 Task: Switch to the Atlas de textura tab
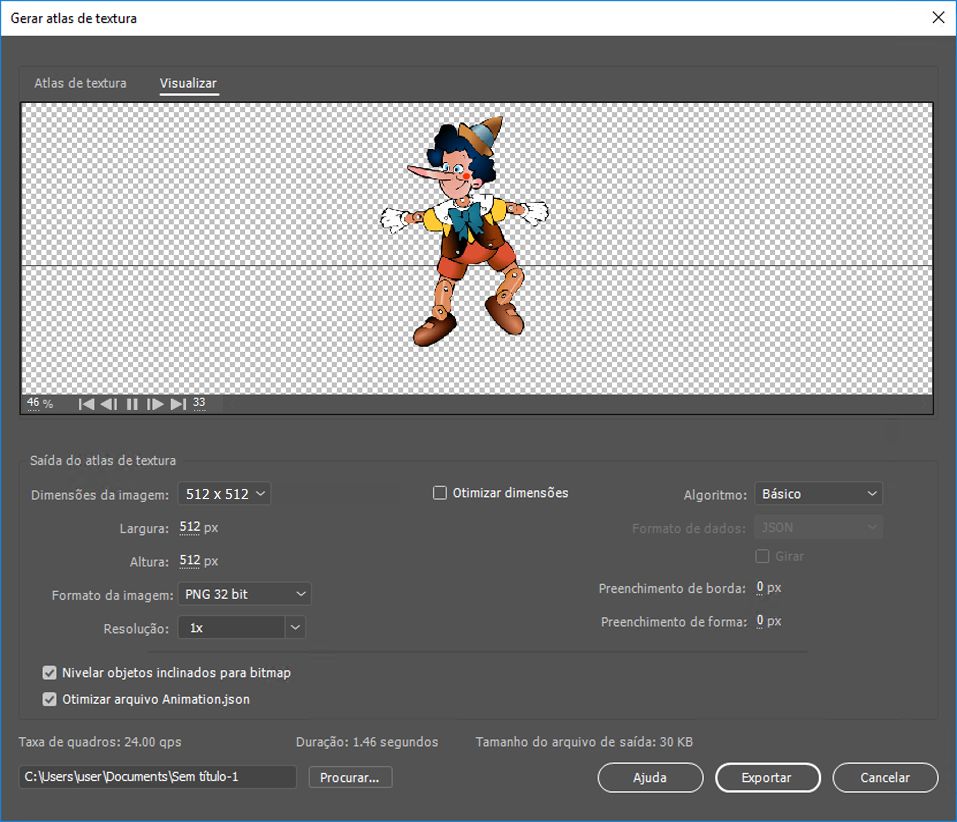80,83
